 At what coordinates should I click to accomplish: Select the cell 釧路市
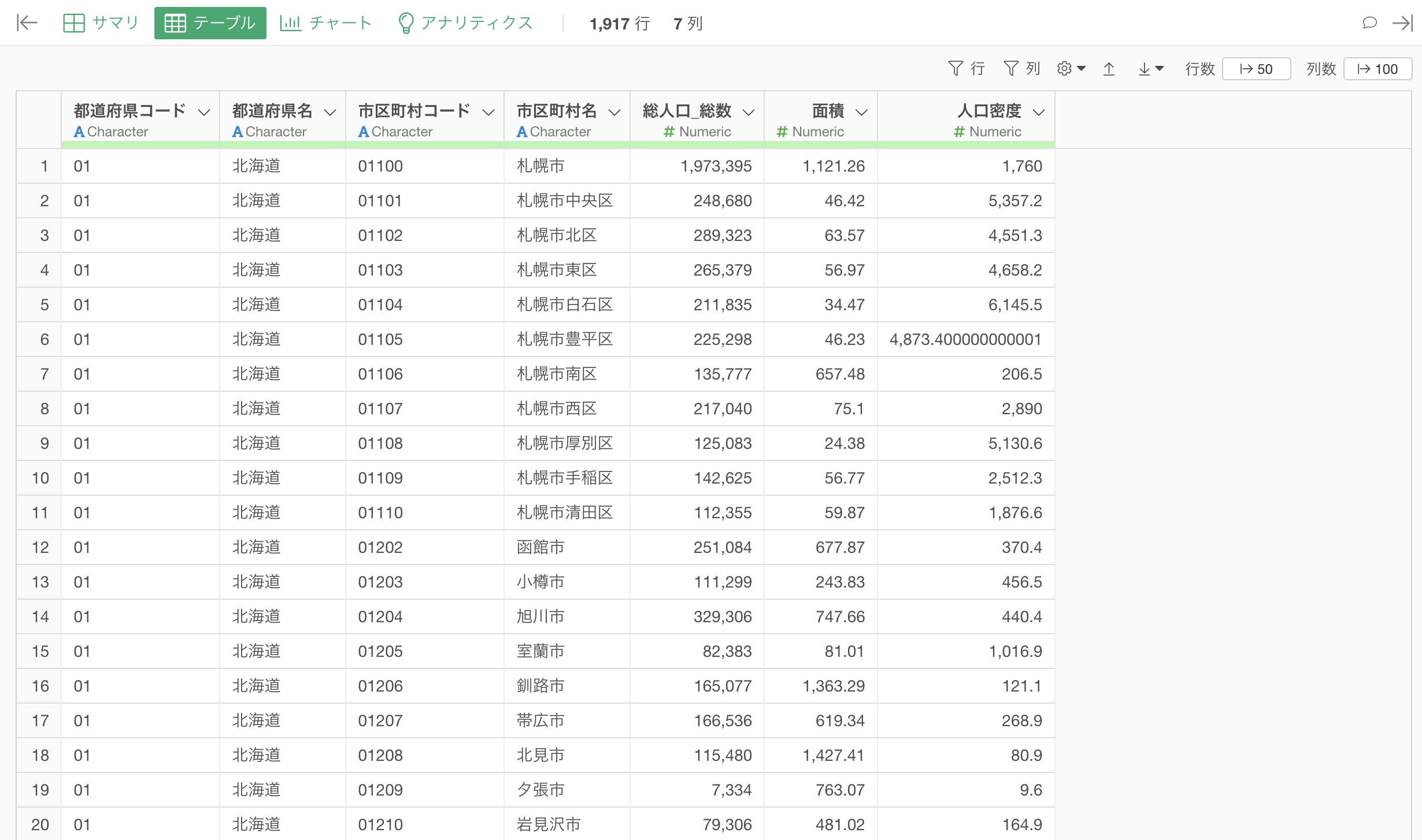[x=567, y=686]
